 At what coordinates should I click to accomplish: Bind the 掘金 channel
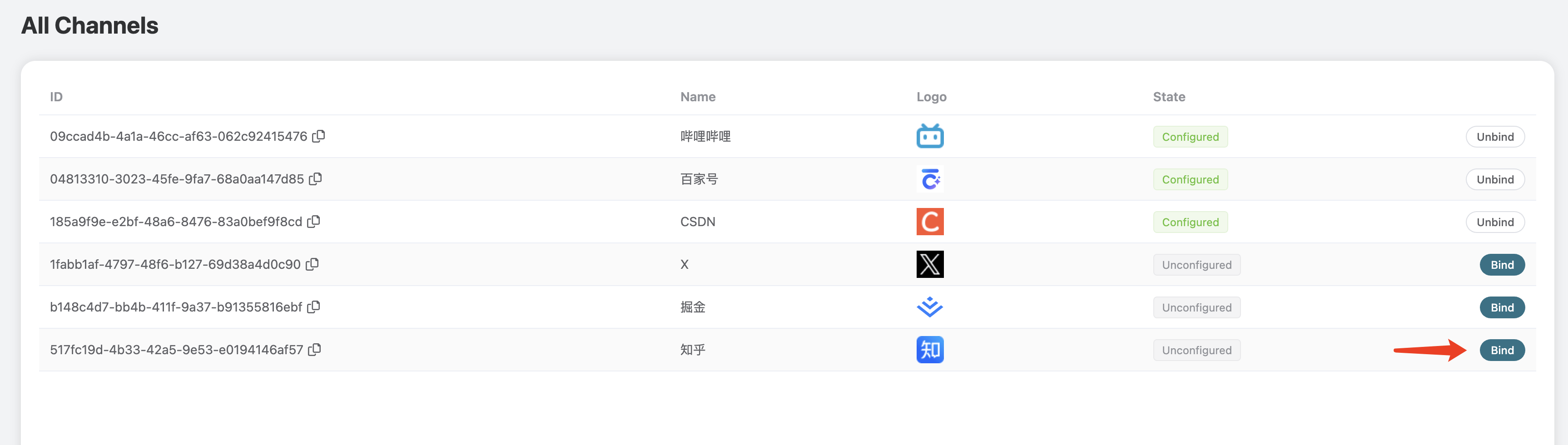[x=1502, y=307]
